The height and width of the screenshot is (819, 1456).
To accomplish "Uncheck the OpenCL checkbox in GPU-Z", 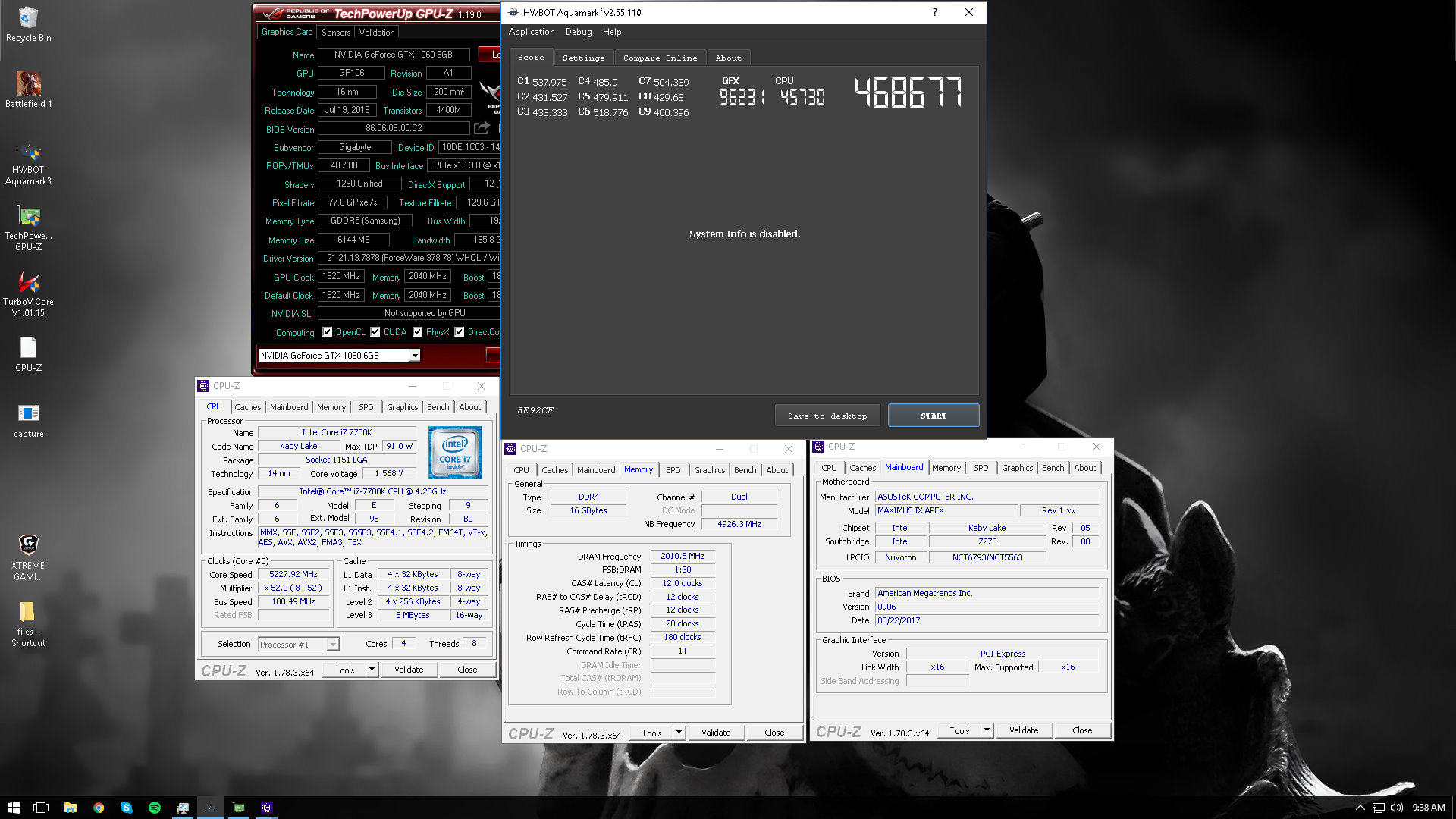I will point(328,332).
